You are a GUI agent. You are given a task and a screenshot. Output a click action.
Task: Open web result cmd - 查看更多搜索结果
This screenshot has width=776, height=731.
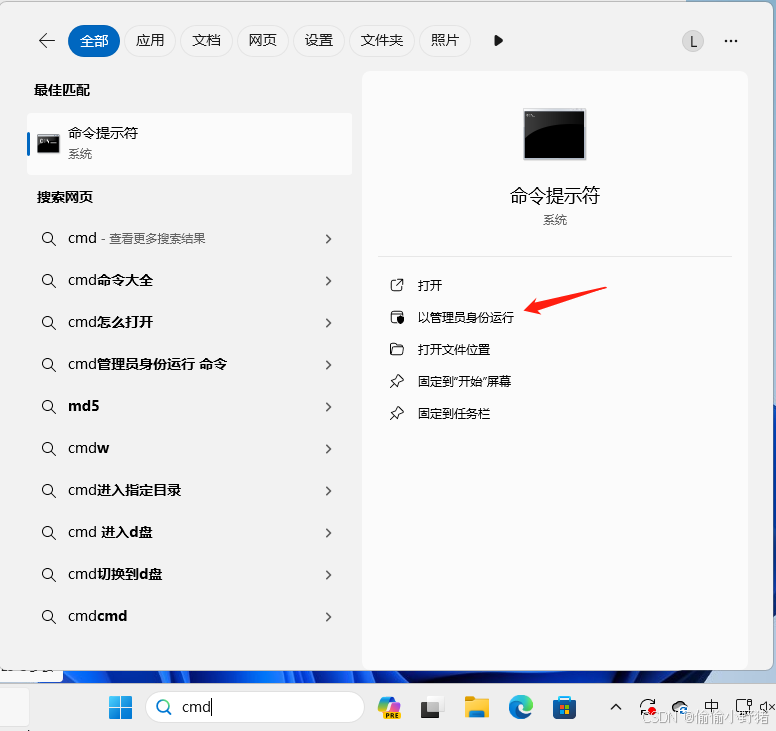point(188,239)
